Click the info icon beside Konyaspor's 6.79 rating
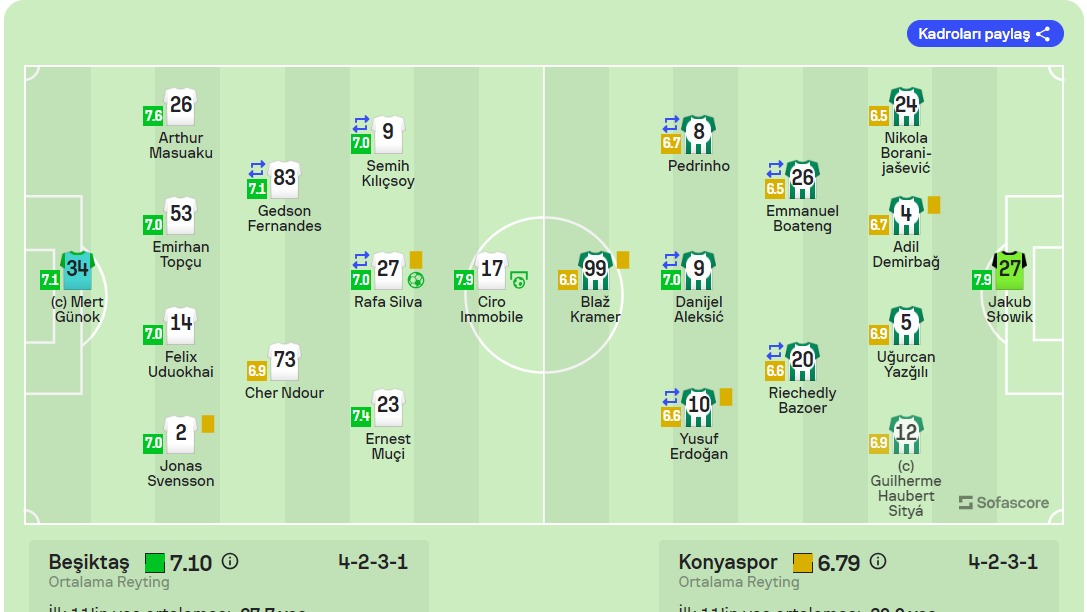This screenshot has height=612, width=1087. [877, 562]
